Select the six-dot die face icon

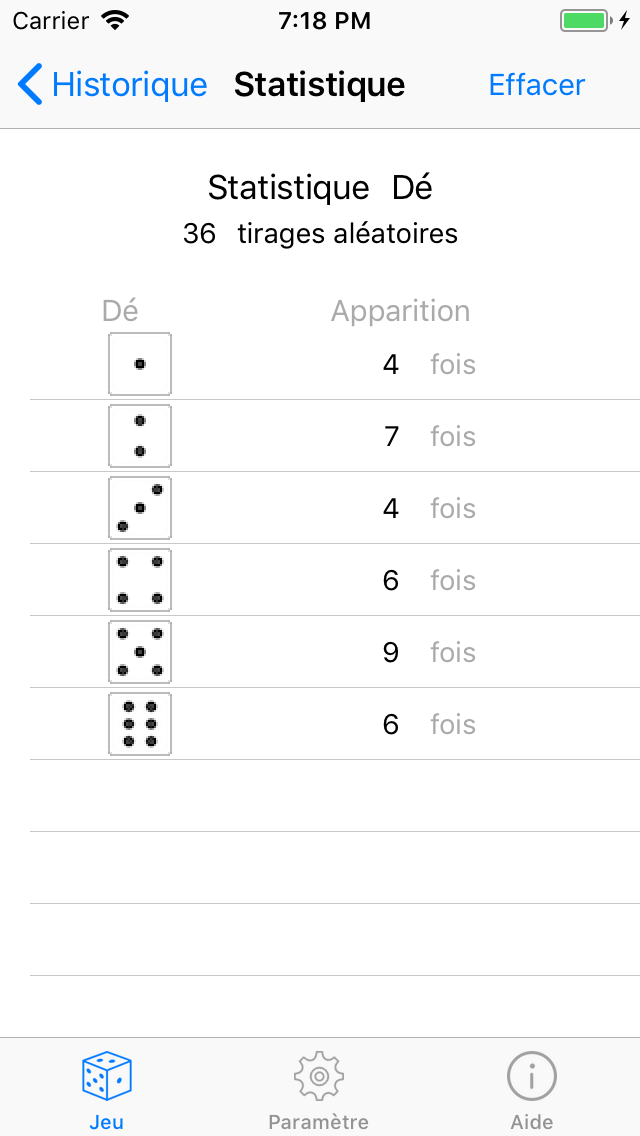point(140,724)
